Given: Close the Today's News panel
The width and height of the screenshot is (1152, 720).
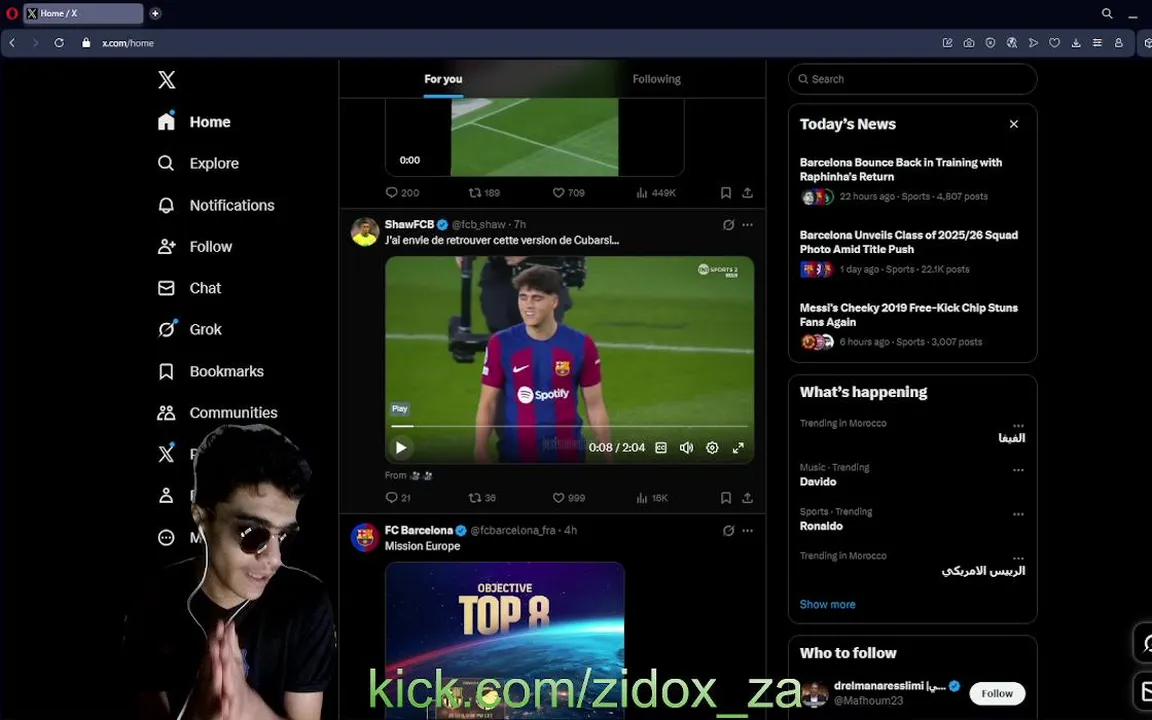Looking at the screenshot, I should 1014,124.
